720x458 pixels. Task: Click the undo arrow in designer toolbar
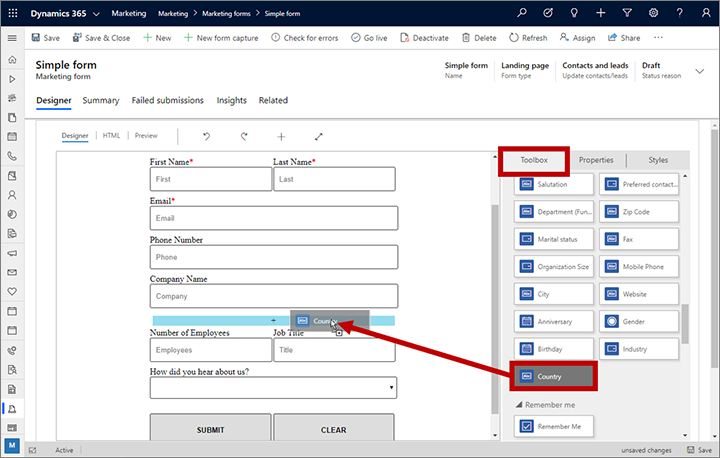[x=207, y=136]
